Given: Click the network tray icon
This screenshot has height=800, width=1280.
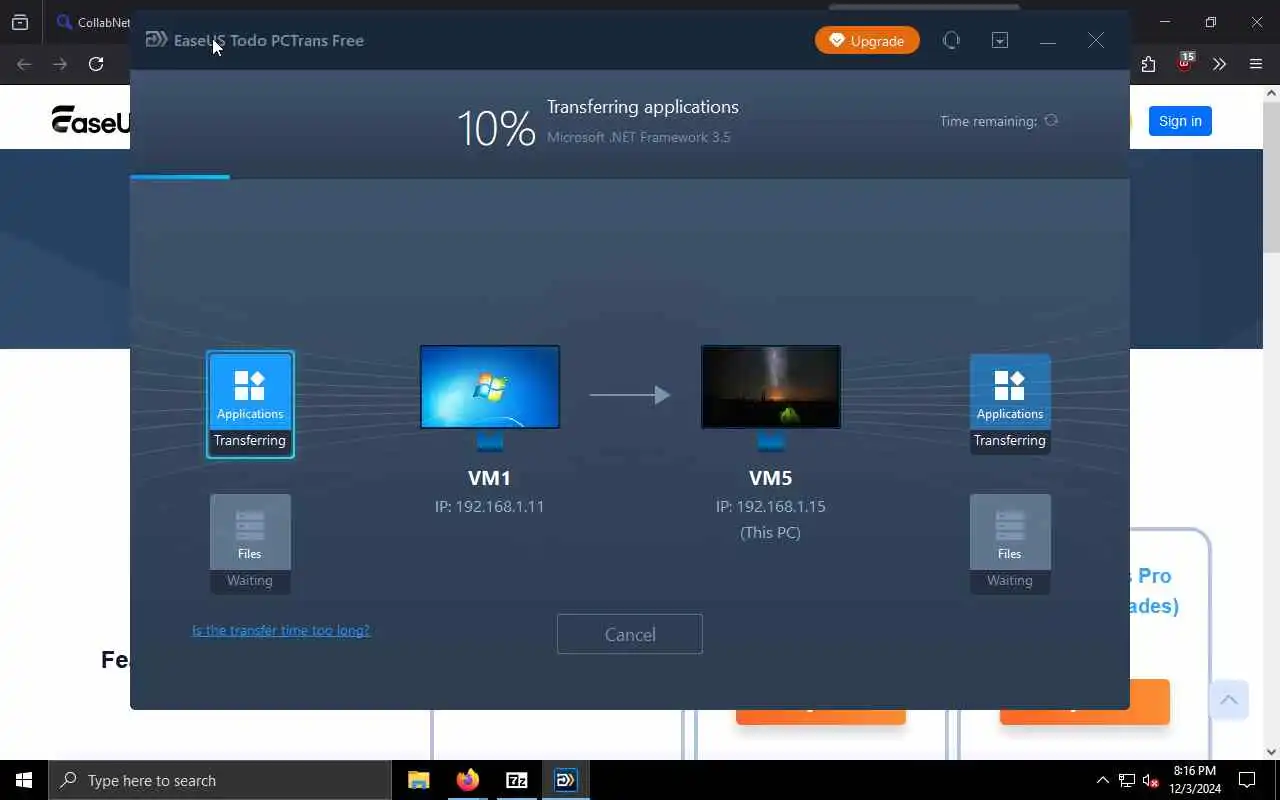Looking at the screenshot, I should pyautogui.click(x=1127, y=780).
